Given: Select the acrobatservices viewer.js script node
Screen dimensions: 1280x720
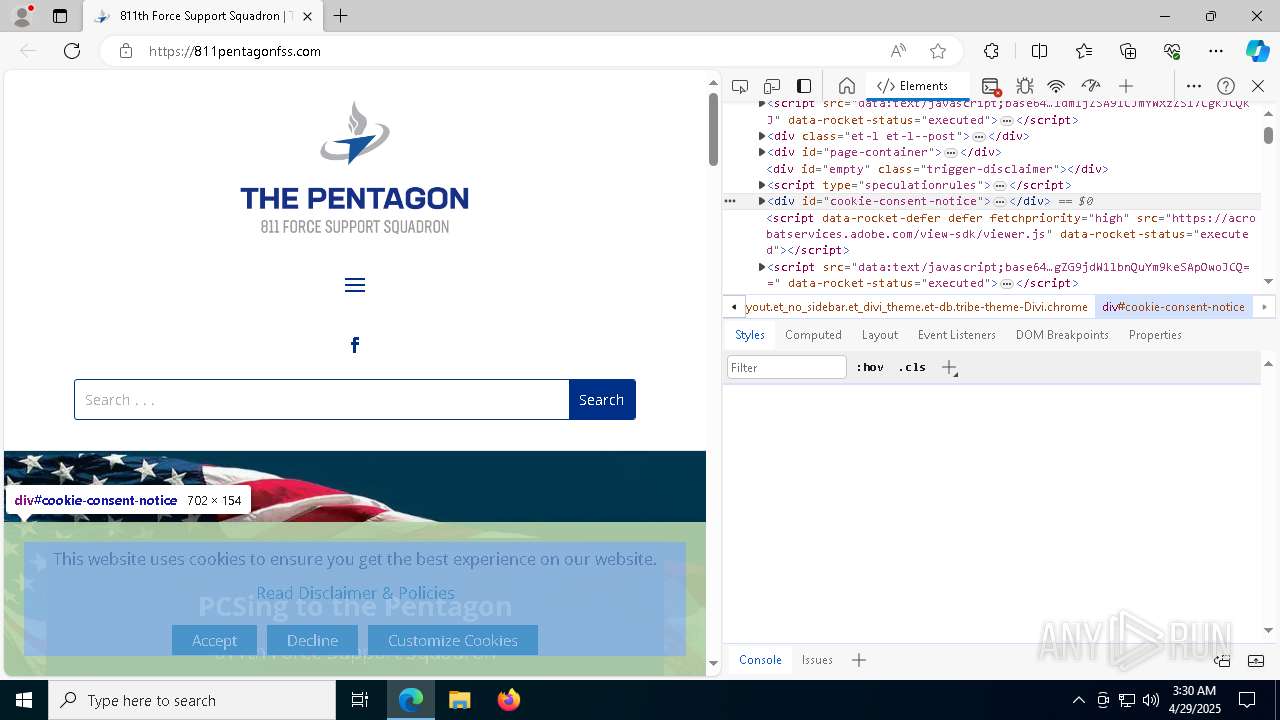Looking at the screenshot, I should (1010, 234).
